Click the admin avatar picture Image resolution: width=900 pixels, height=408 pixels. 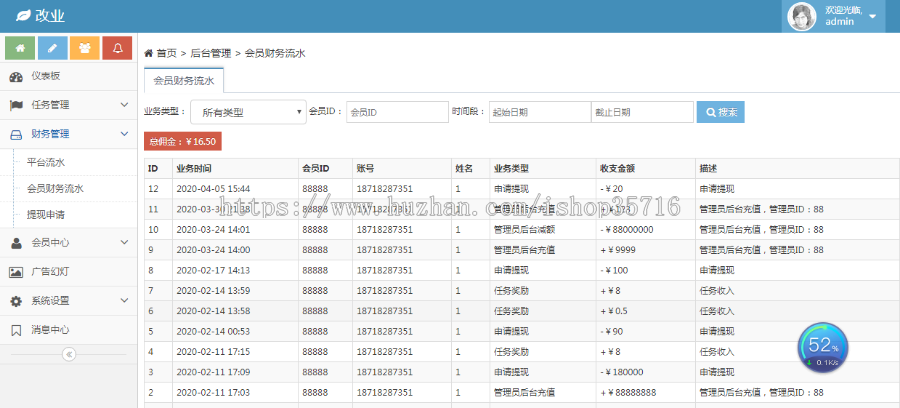tap(801, 16)
